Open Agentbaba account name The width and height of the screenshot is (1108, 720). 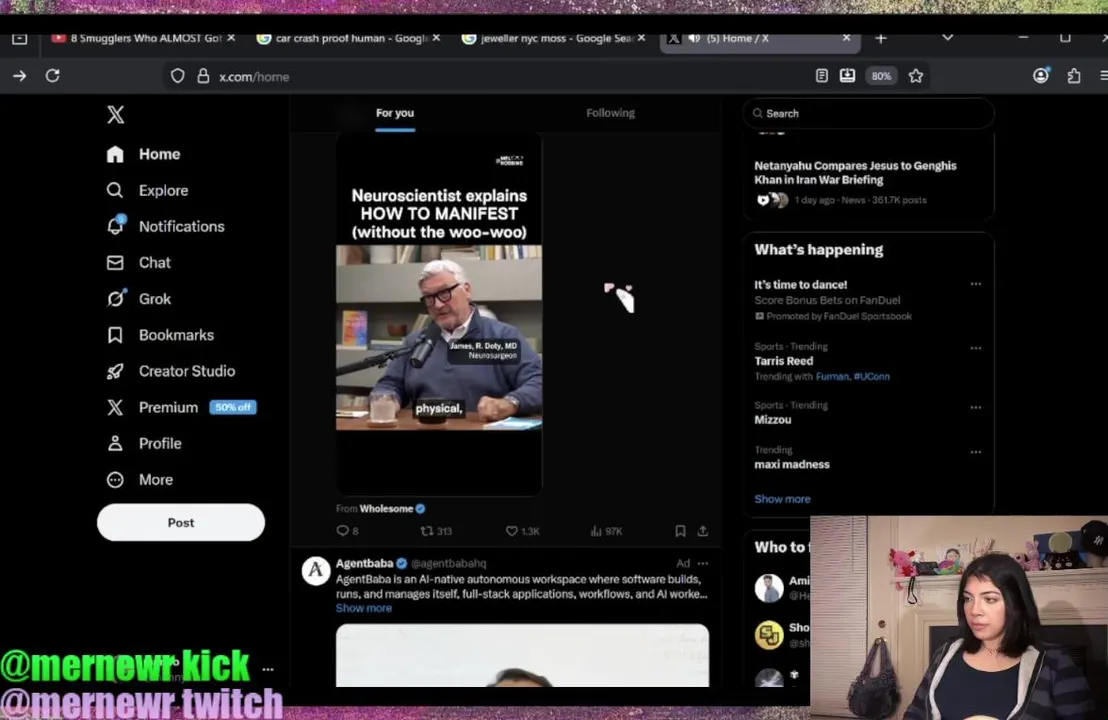(x=365, y=563)
